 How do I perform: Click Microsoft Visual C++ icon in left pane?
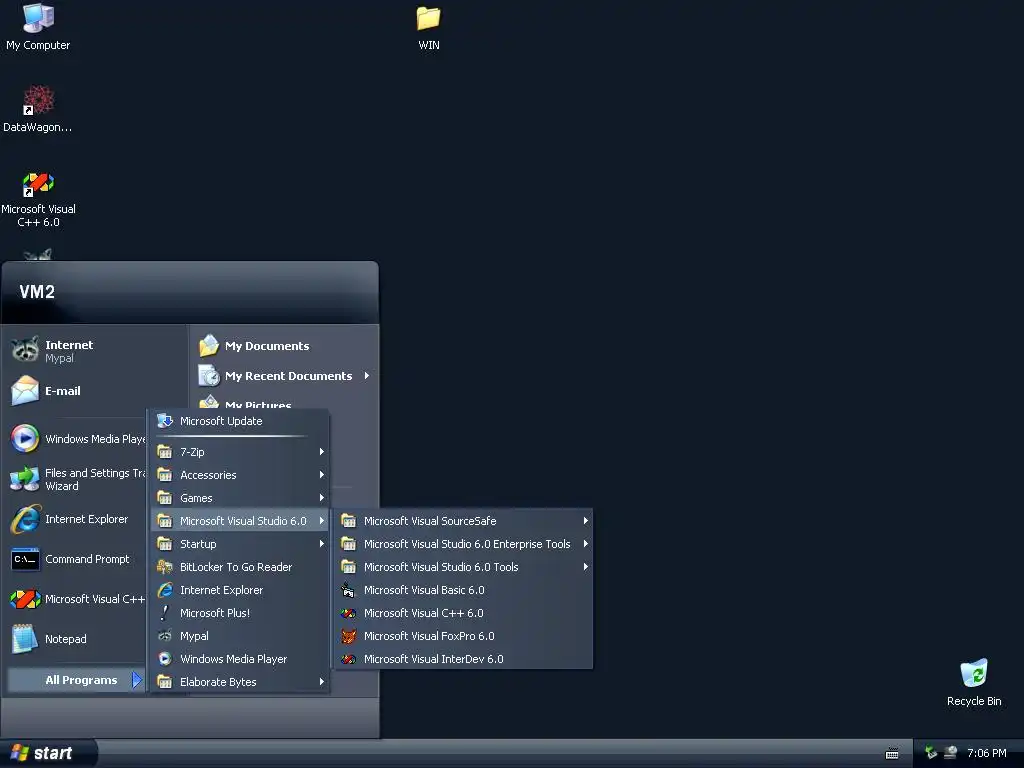[25, 599]
